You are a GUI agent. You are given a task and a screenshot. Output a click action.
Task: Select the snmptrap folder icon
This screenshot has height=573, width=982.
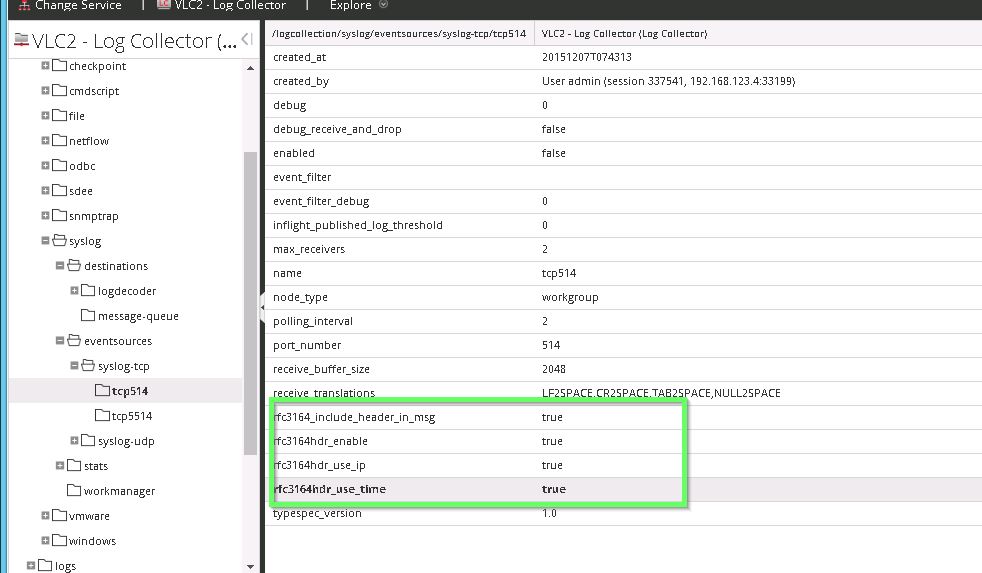click(59, 215)
